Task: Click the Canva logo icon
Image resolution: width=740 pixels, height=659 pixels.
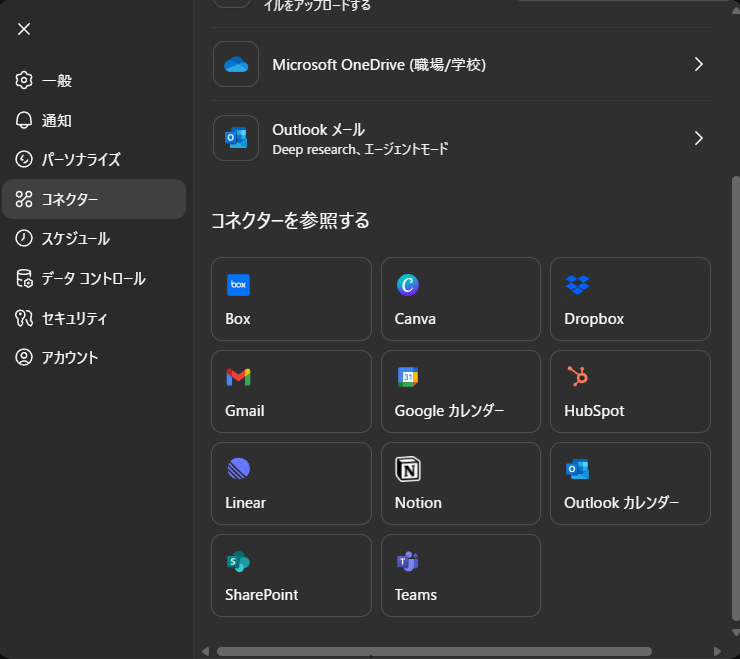Action: point(408,285)
